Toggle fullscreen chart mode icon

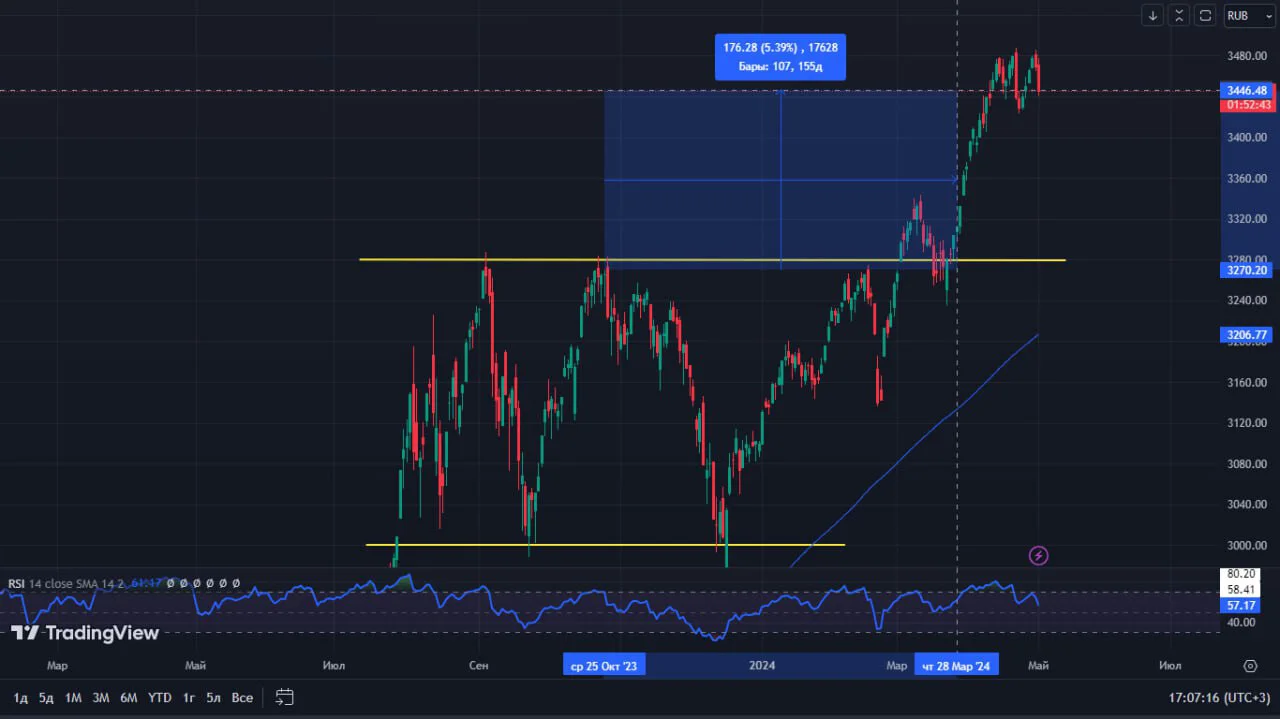pyautogui.click(x=1206, y=15)
